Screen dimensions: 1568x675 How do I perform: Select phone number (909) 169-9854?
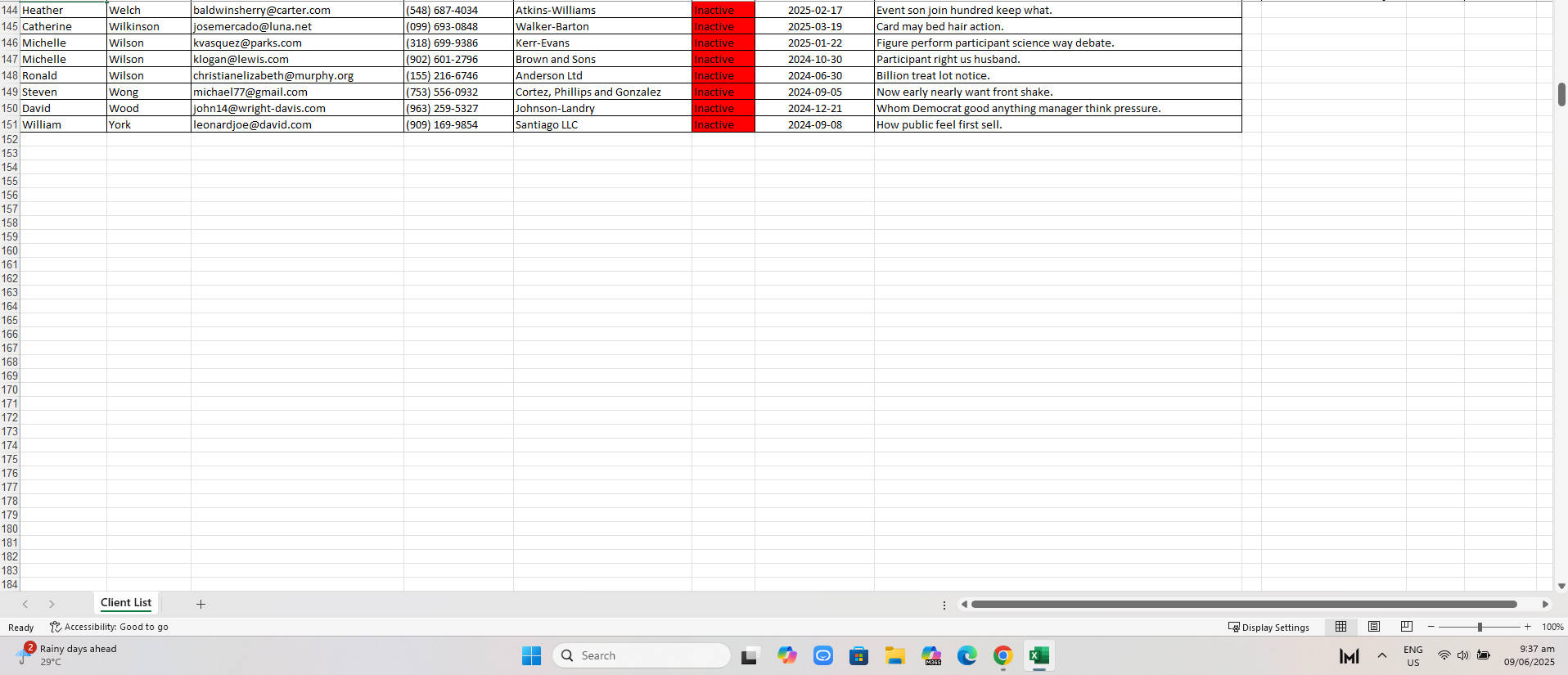(458, 124)
